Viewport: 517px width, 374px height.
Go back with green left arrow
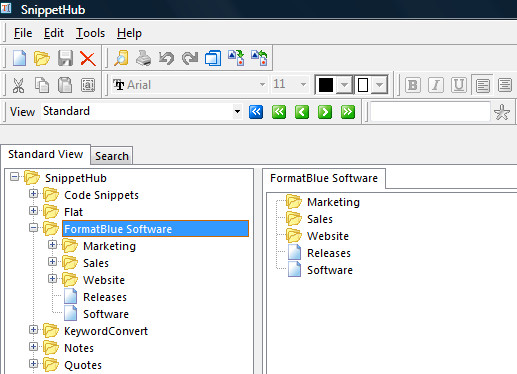[x=302, y=112]
